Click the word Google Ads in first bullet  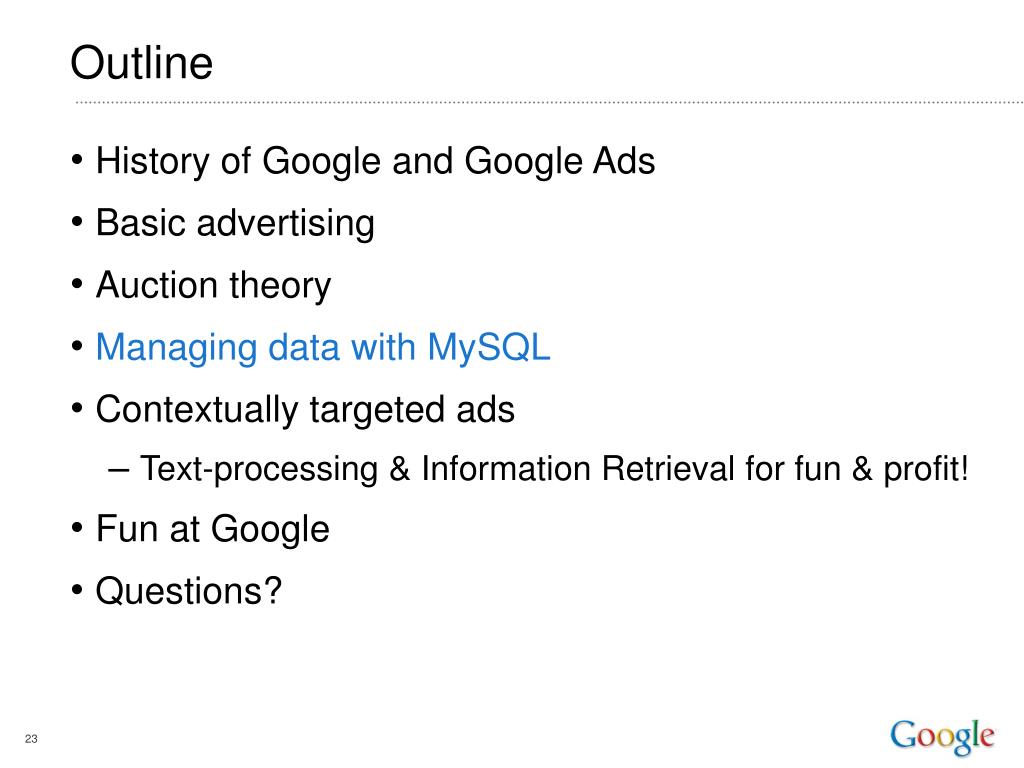coord(560,161)
